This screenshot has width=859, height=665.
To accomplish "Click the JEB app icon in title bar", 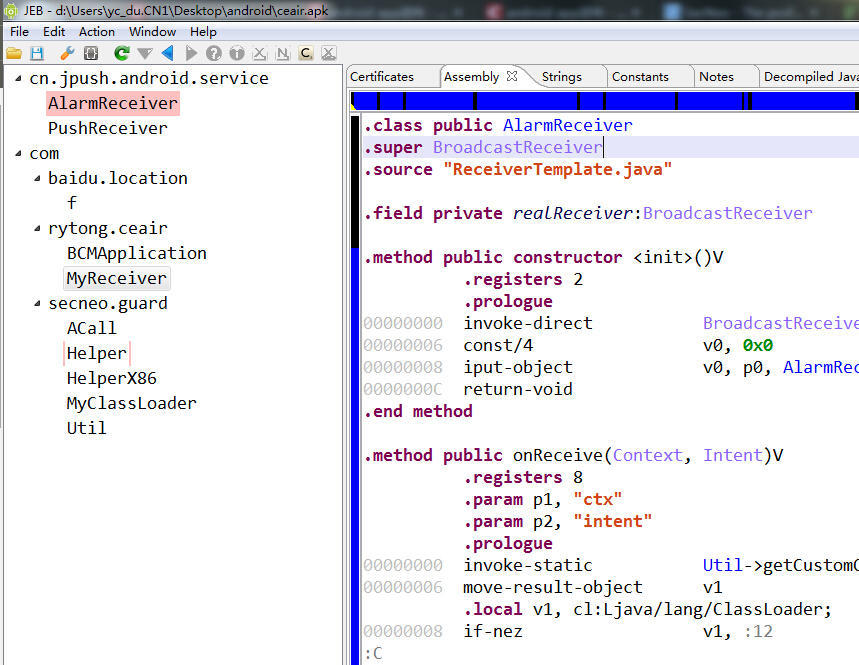I will (10, 10).
